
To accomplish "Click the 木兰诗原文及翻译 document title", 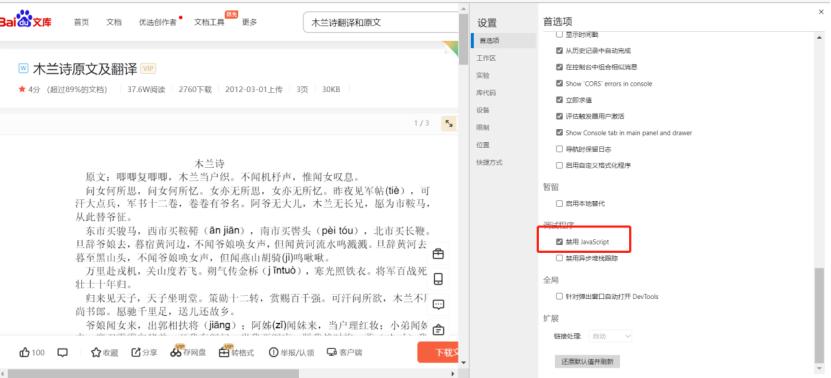I will point(85,69).
